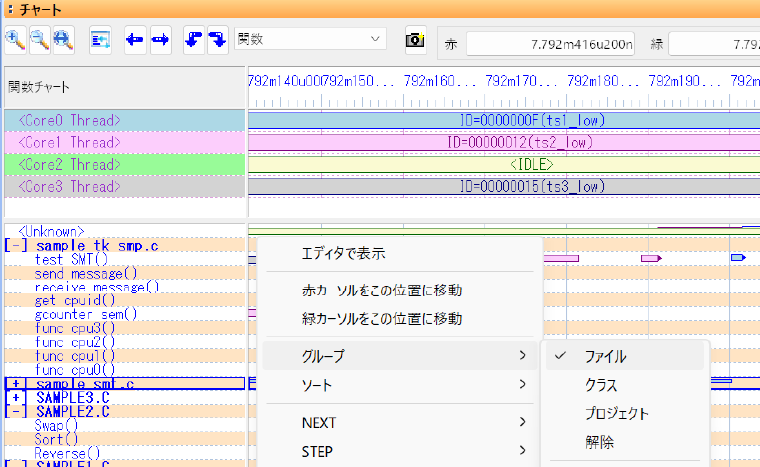This screenshot has width=760, height=467.
Task: Select the gcounter_sem() function row
Action: coord(125,314)
